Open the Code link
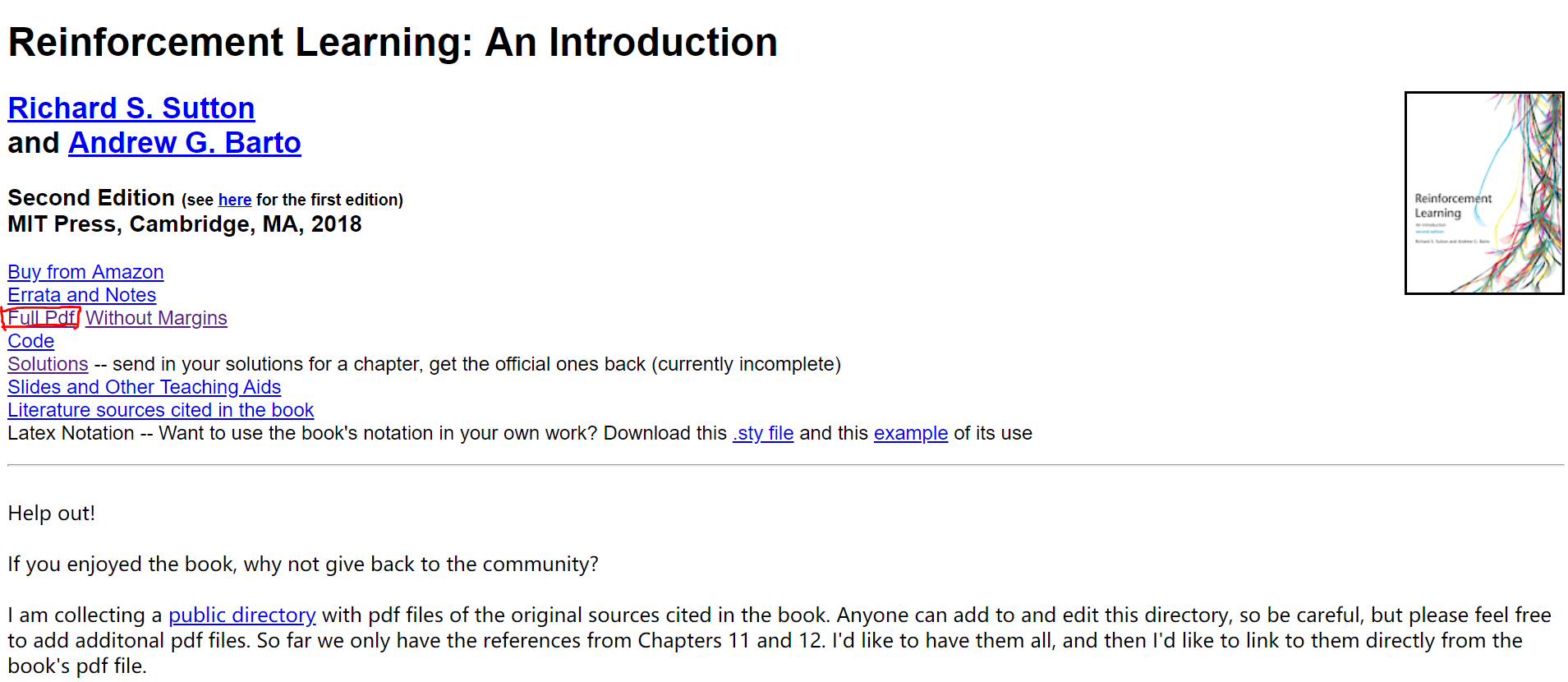 click(30, 340)
